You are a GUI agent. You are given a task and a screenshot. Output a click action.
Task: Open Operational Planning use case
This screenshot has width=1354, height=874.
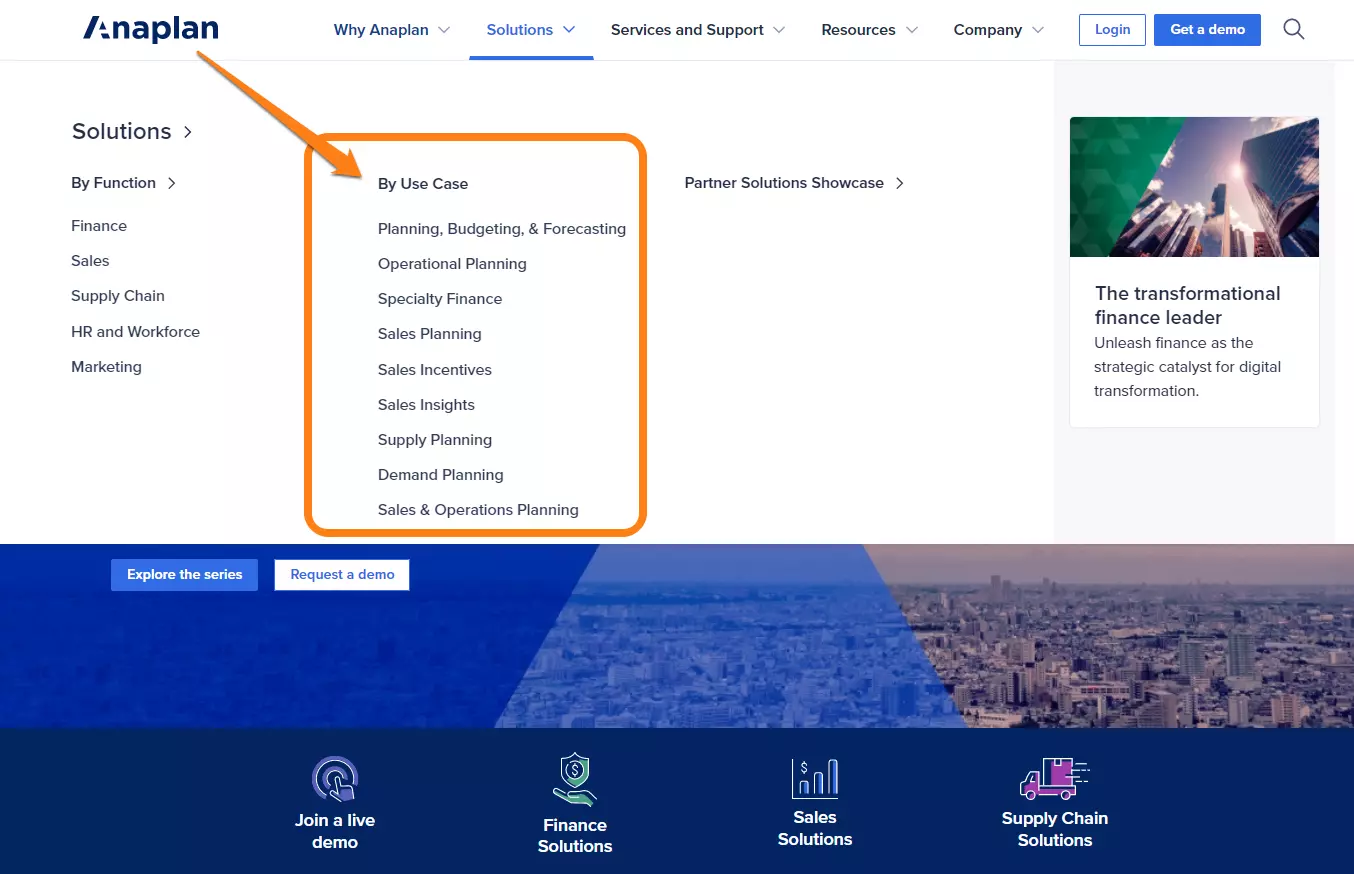pos(452,264)
